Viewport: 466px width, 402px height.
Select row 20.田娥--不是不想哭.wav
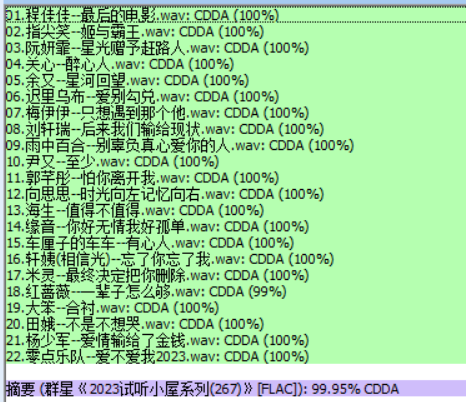236,324
